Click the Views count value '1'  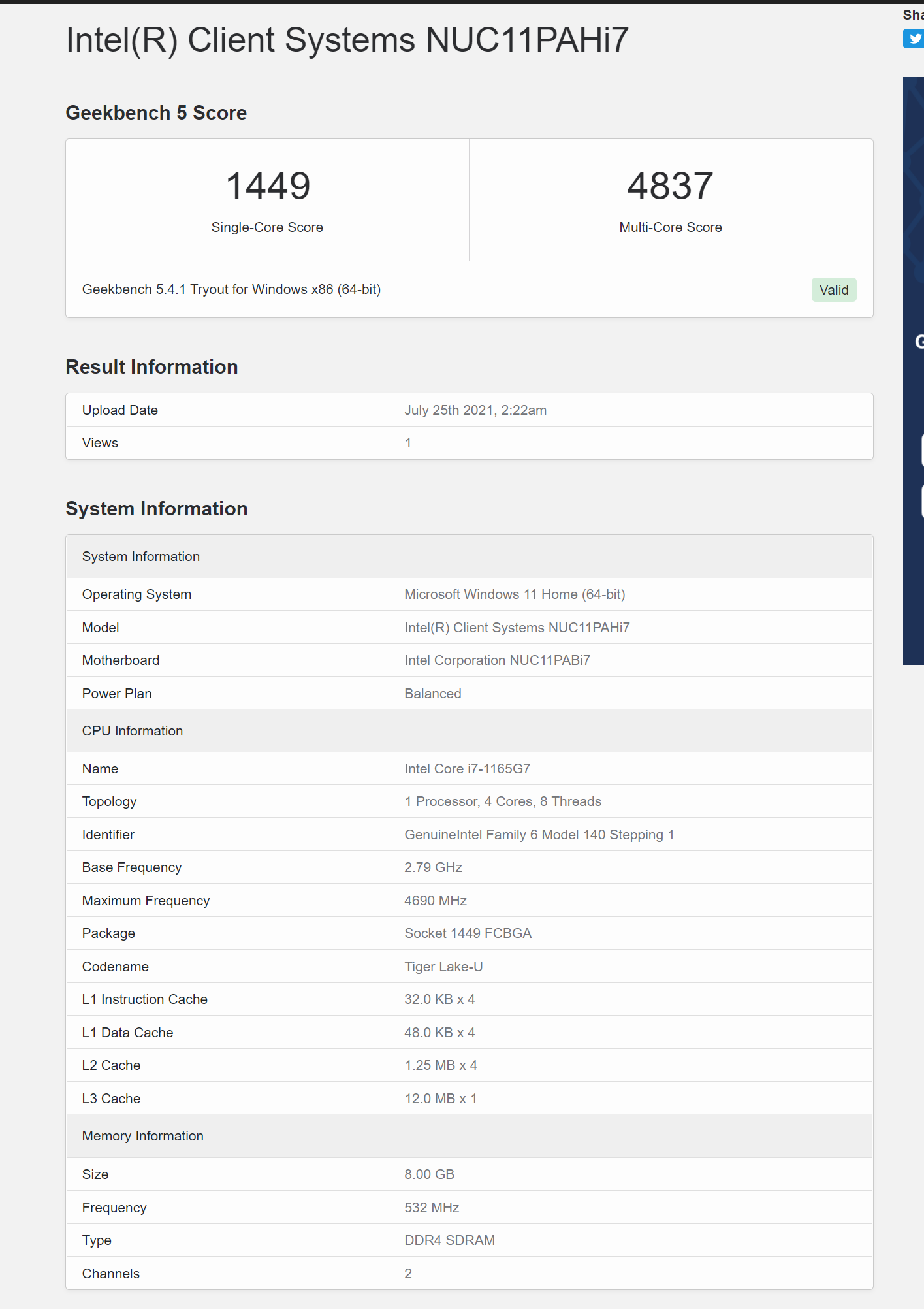408,443
